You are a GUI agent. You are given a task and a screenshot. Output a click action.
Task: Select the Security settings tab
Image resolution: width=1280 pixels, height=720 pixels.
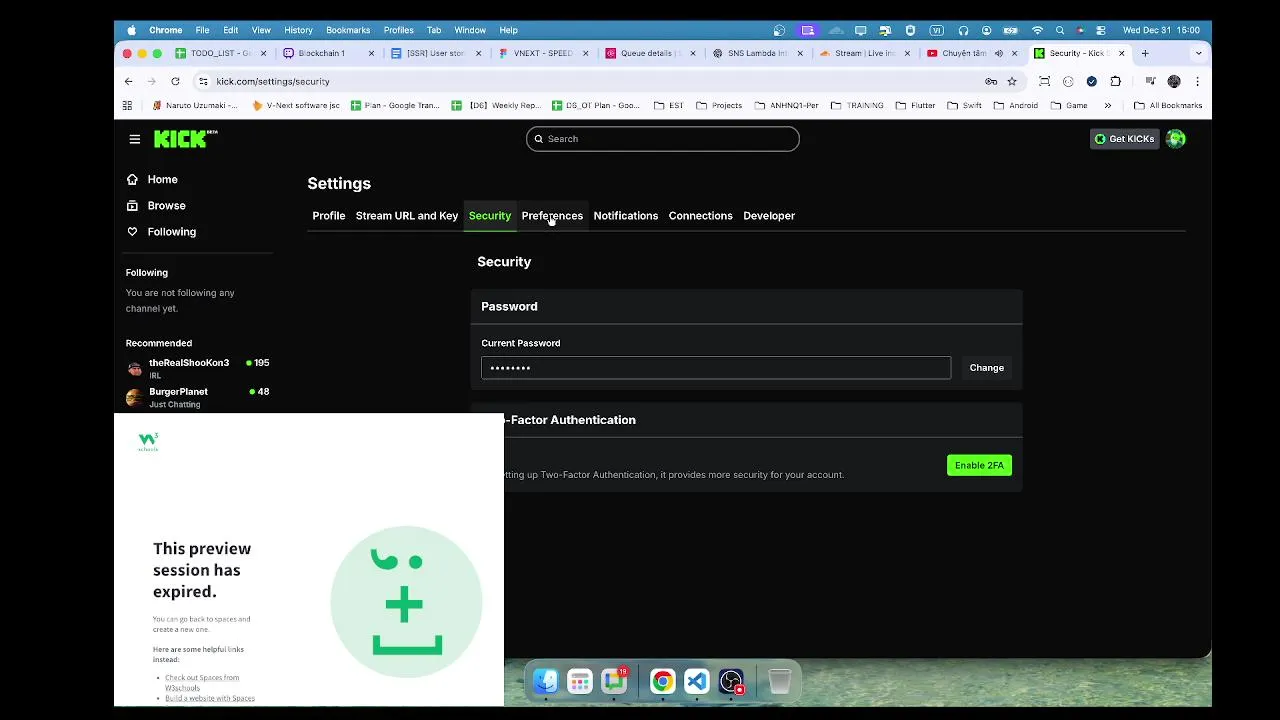click(x=490, y=215)
